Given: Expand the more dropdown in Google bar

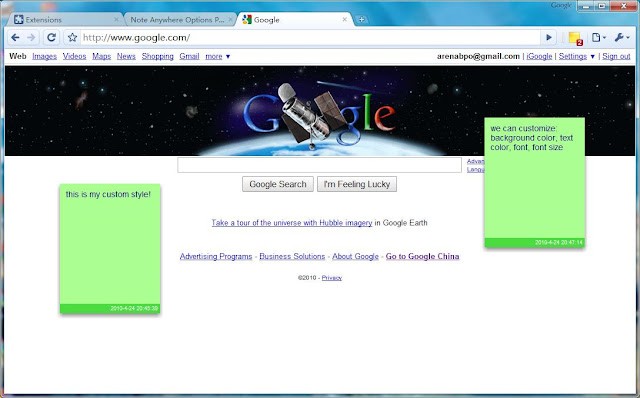Looking at the screenshot, I should tap(218, 56).
